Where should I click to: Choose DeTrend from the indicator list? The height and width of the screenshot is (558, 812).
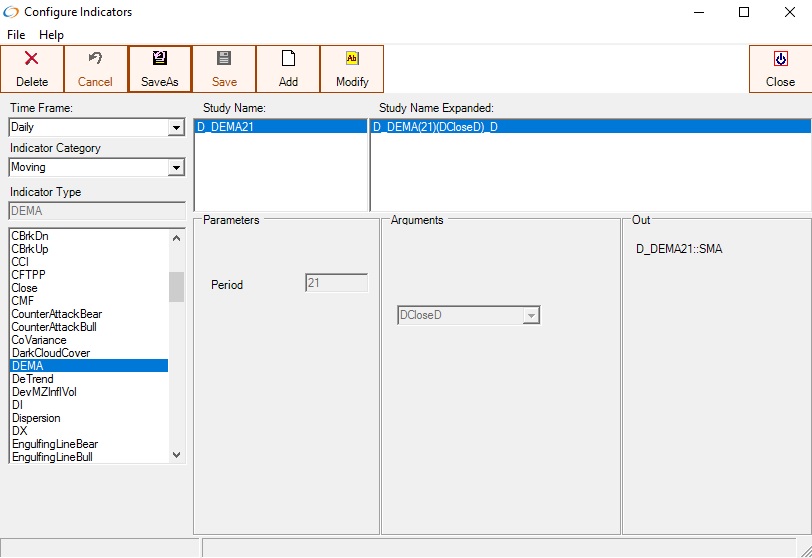coord(32,379)
